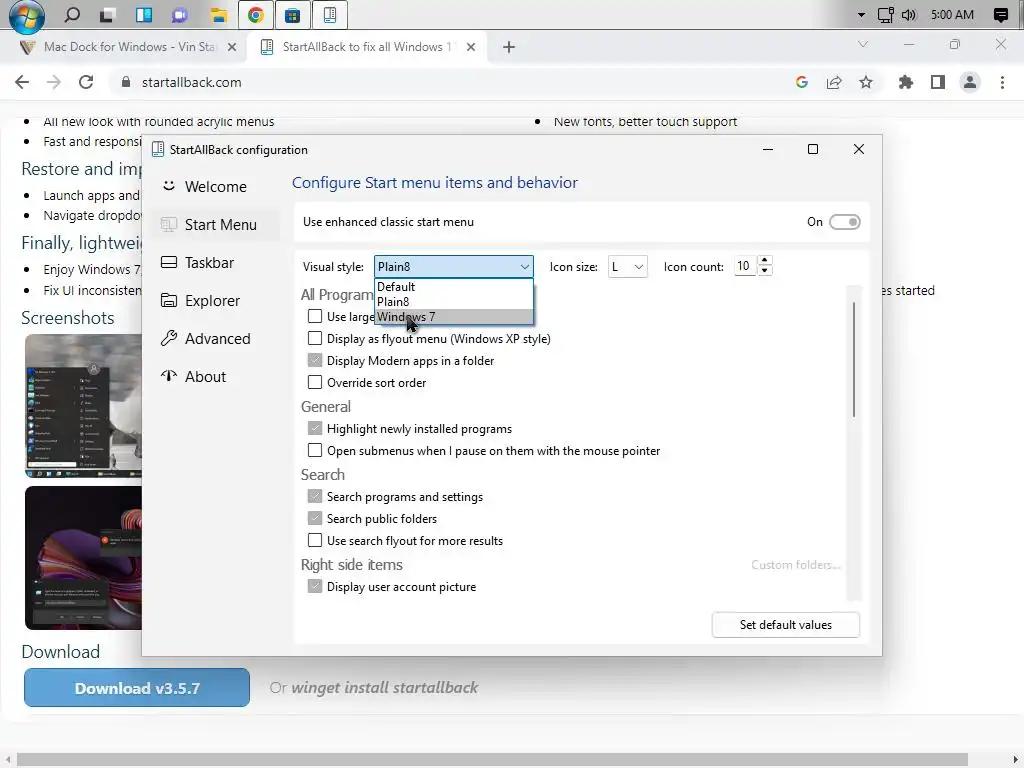Click the 5:00 AM clock
Image resolution: width=1024 pixels, height=768 pixels.
pos(952,14)
